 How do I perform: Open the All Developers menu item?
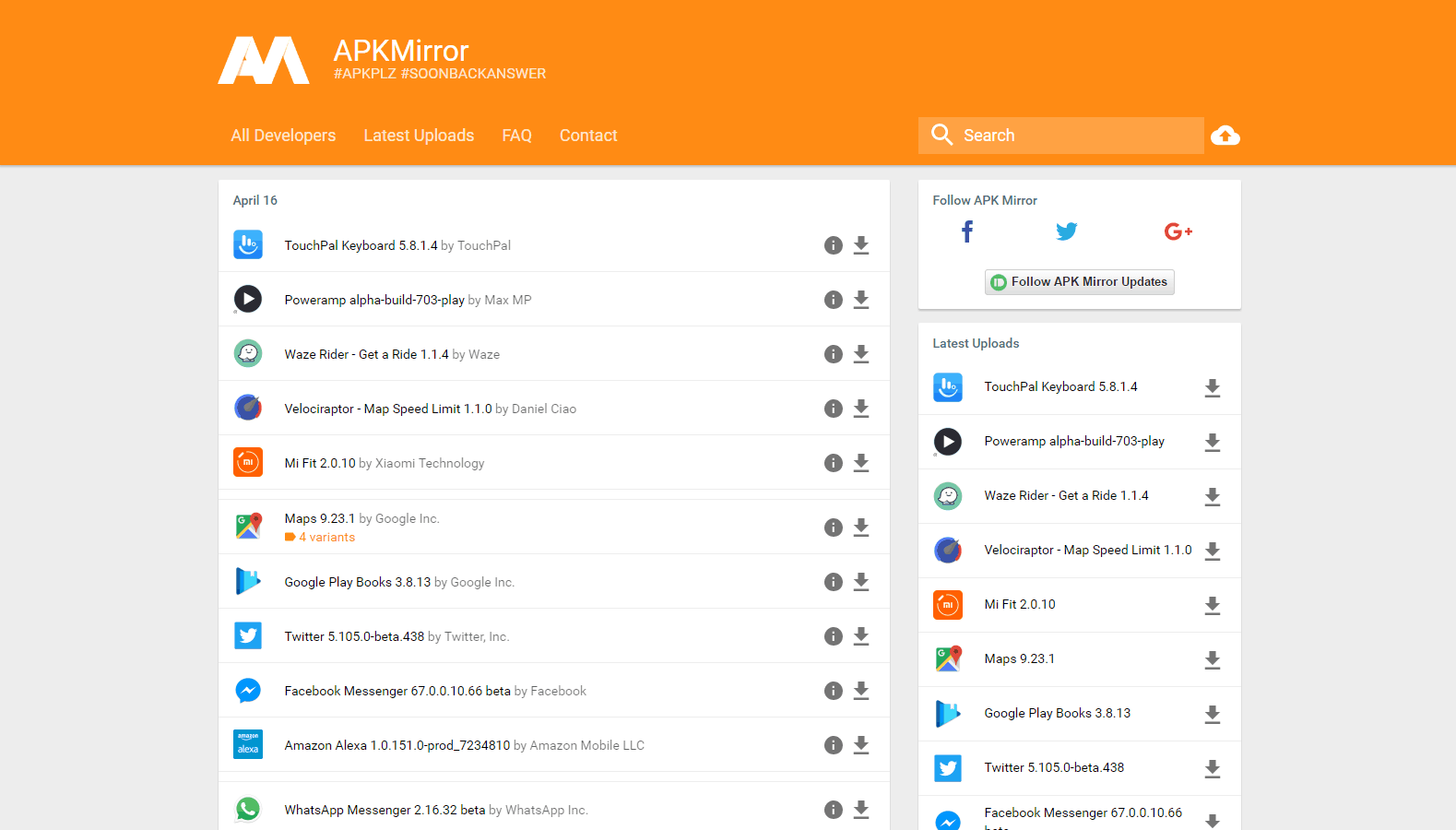[x=283, y=136]
